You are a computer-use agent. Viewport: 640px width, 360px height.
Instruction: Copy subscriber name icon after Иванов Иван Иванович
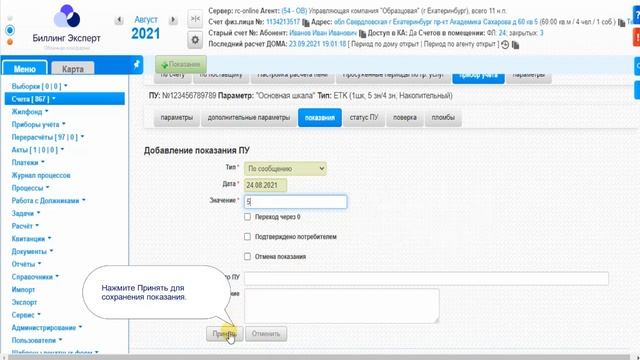(x=362, y=33)
